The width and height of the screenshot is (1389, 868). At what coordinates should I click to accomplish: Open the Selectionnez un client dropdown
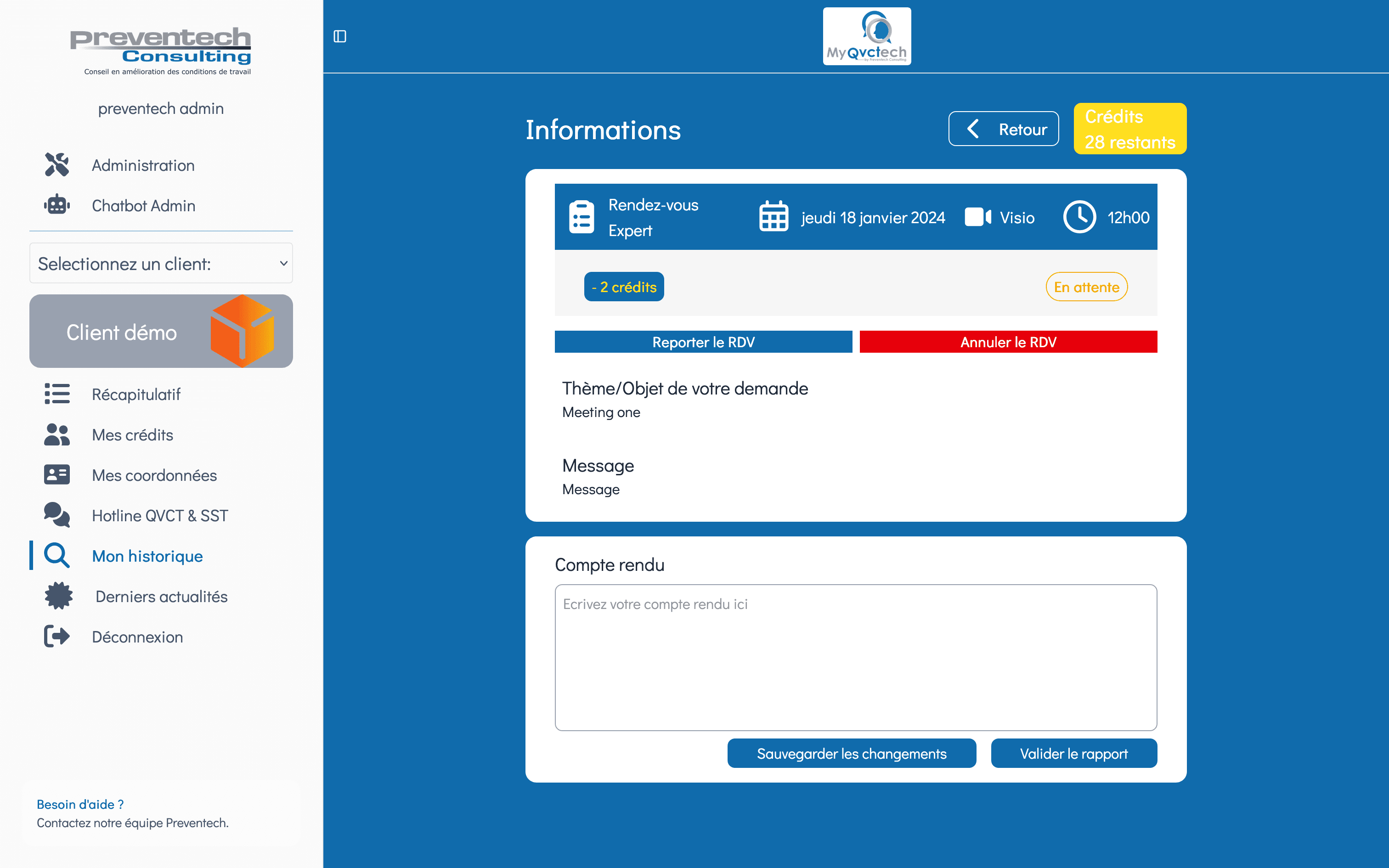pos(161,263)
